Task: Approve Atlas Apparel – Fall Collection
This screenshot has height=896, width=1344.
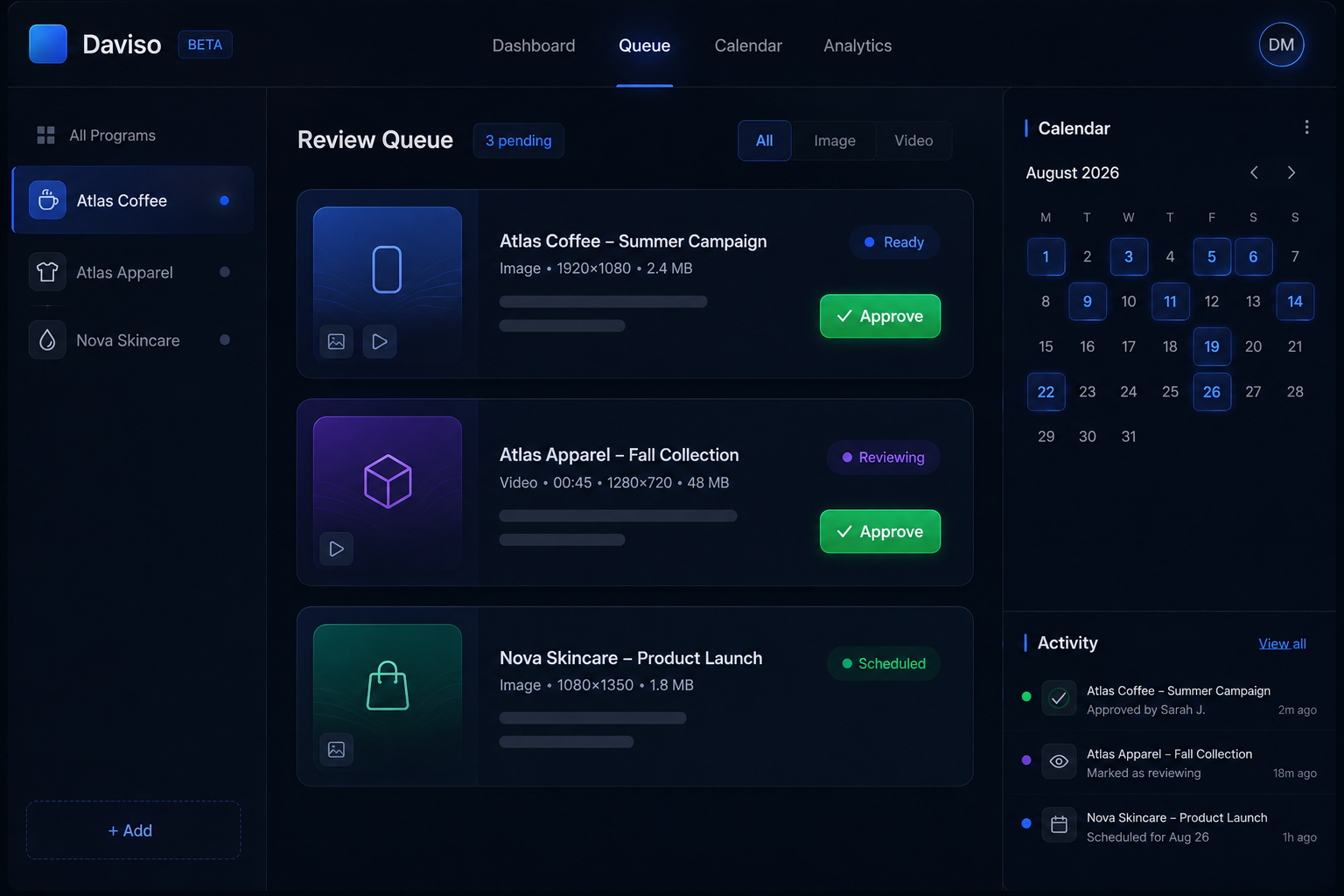Action: tap(880, 531)
